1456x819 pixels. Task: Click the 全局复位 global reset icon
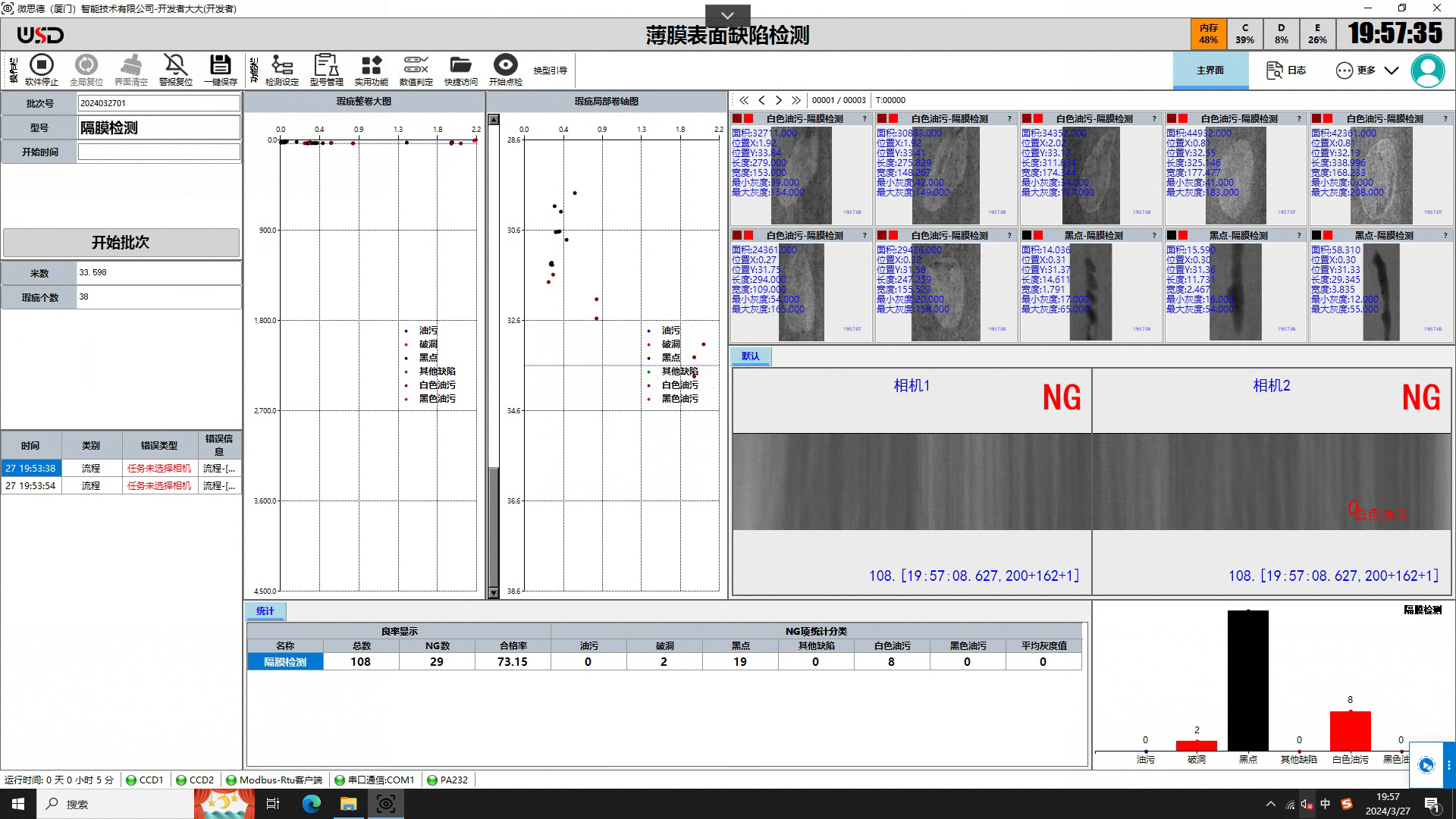tap(86, 65)
